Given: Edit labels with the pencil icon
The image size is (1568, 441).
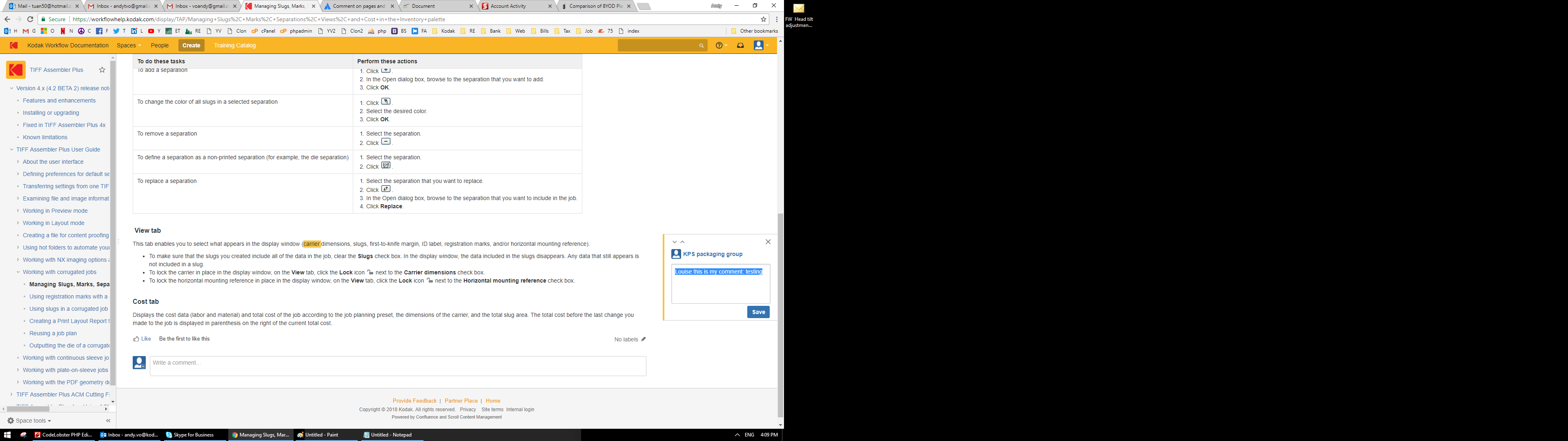Looking at the screenshot, I should pyautogui.click(x=644, y=339).
